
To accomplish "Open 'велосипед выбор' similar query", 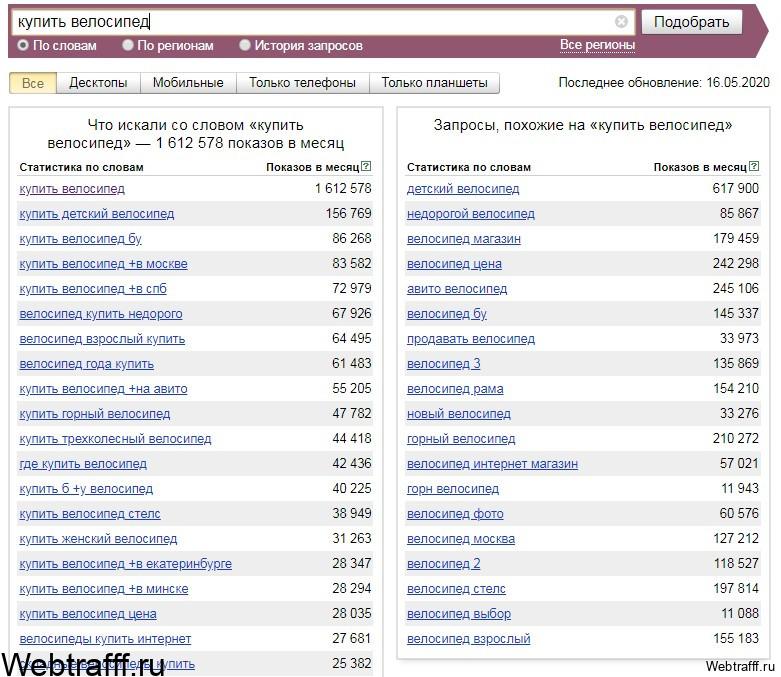I will pos(459,614).
